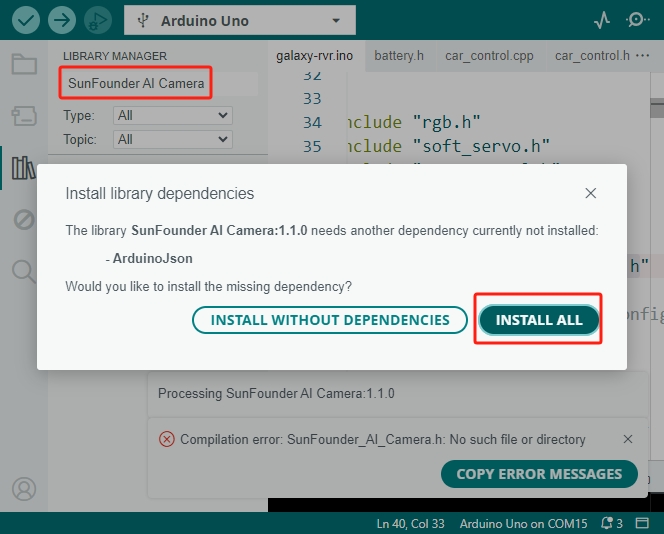The height and width of the screenshot is (534, 664).
Task: Open the Debug sidebar icon
Action: [24, 219]
